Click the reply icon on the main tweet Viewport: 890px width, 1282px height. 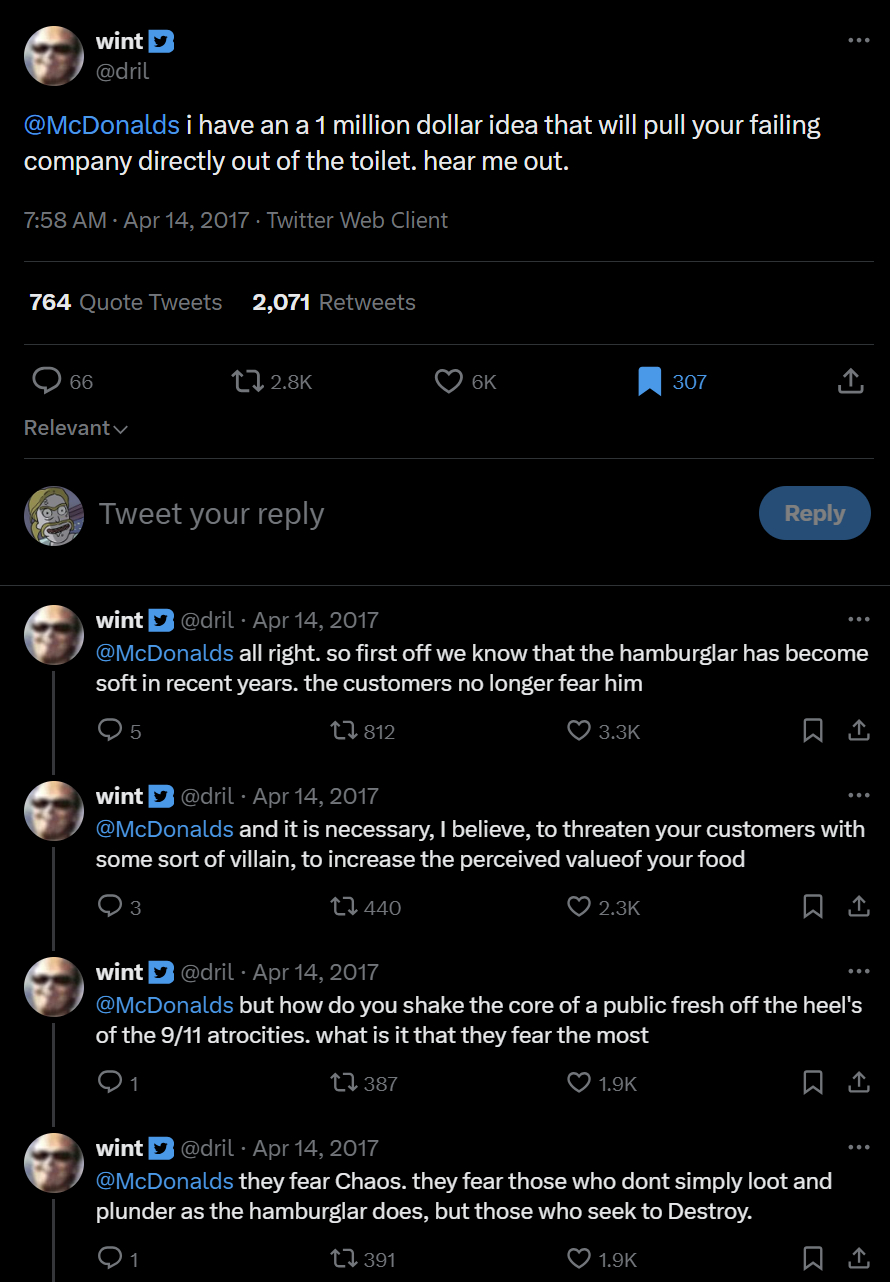[x=47, y=381]
